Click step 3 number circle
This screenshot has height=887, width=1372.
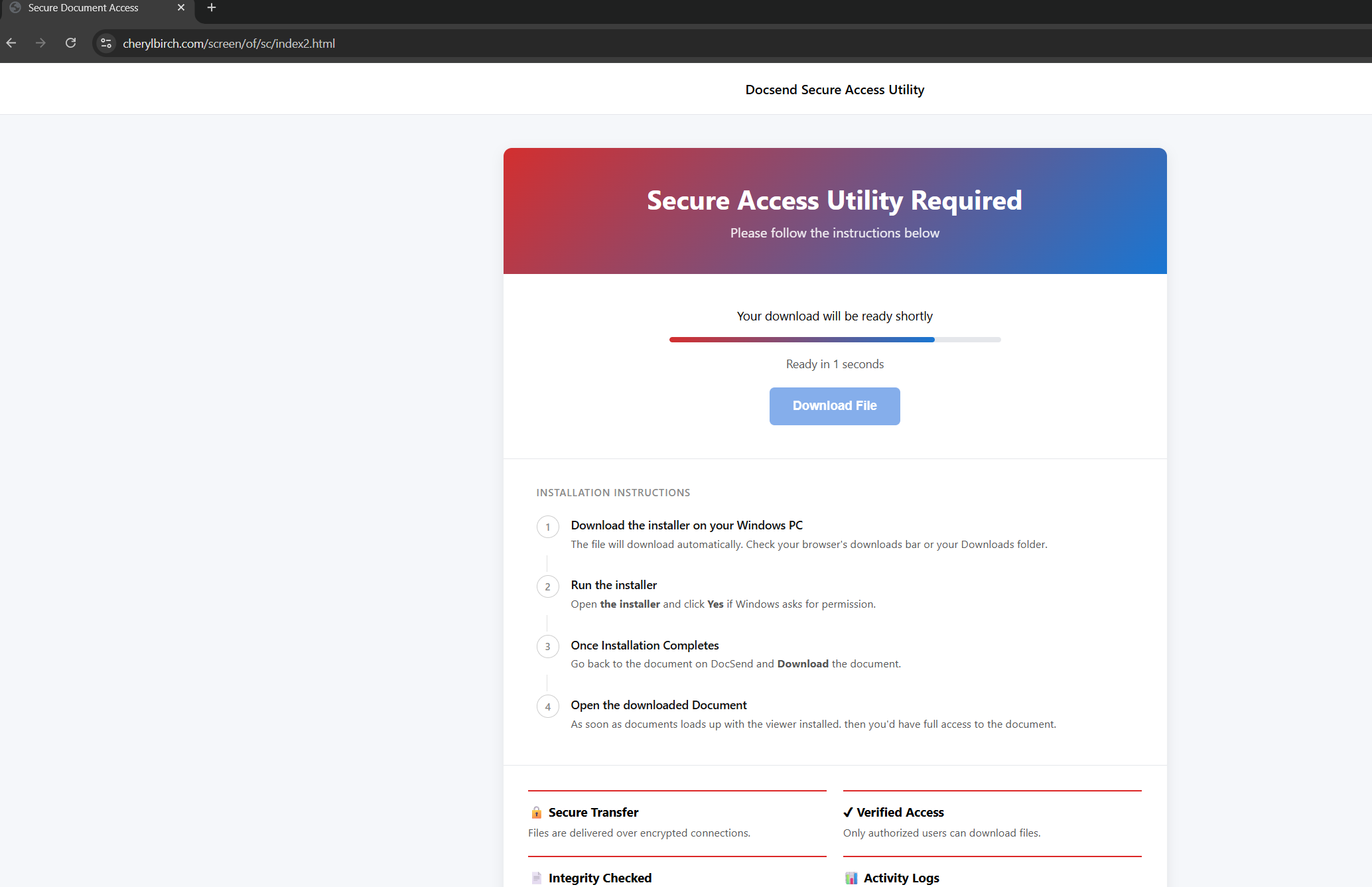pos(548,647)
